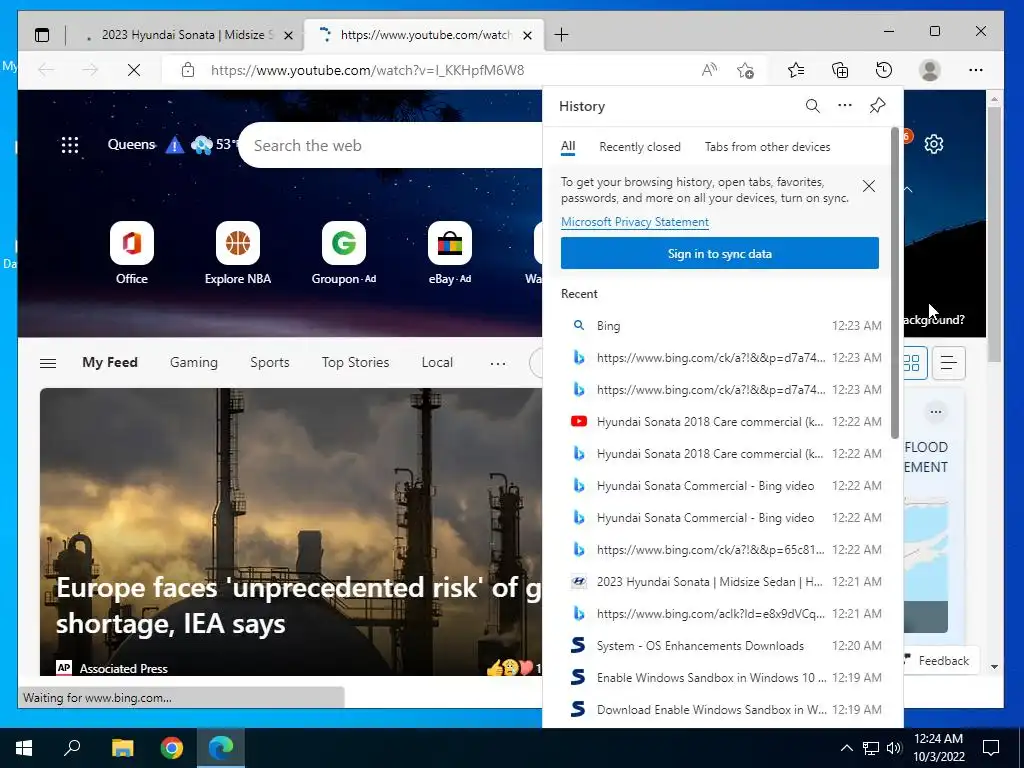Select the YouTube watch tab
The height and width of the screenshot is (768, 1024).
click(425, 35)
